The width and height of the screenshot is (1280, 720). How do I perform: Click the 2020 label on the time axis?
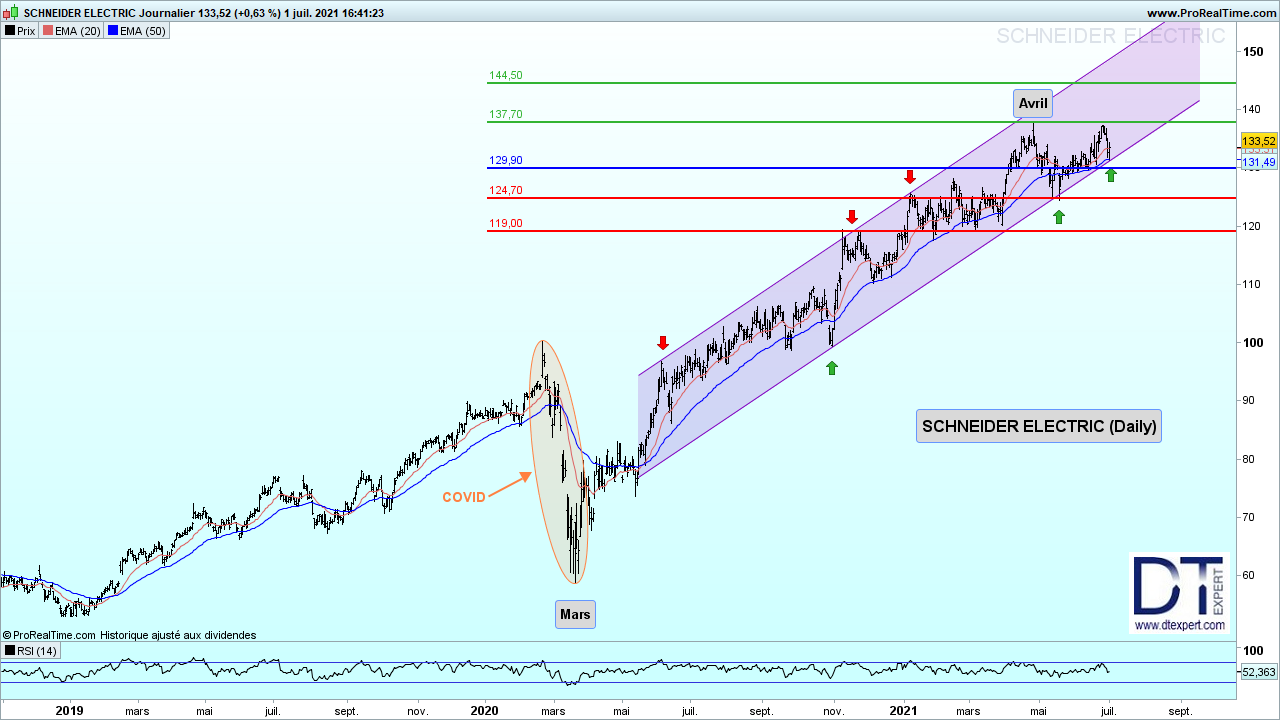[x=484, y=711]
